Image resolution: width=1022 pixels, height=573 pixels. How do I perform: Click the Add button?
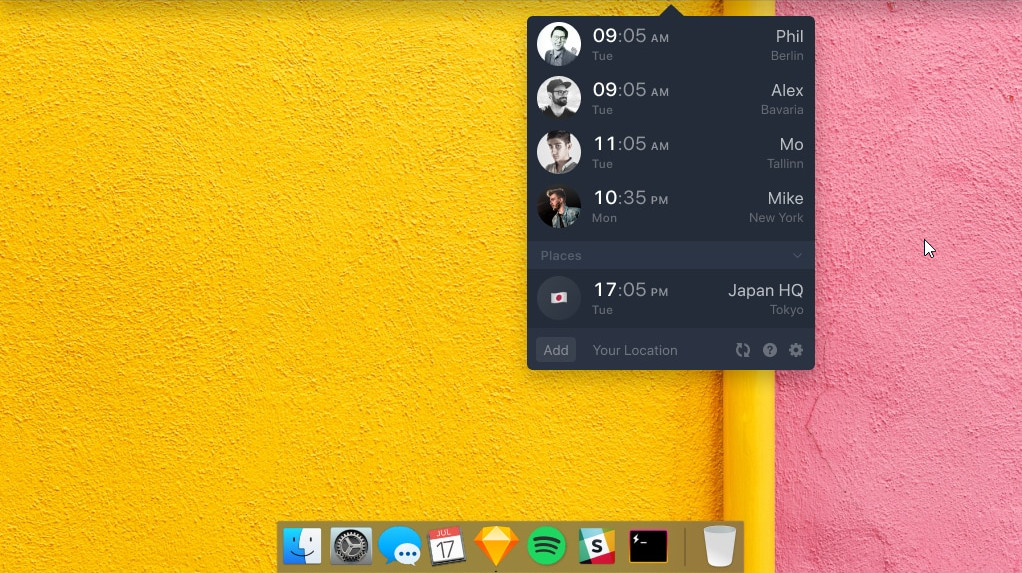point(556,350)
